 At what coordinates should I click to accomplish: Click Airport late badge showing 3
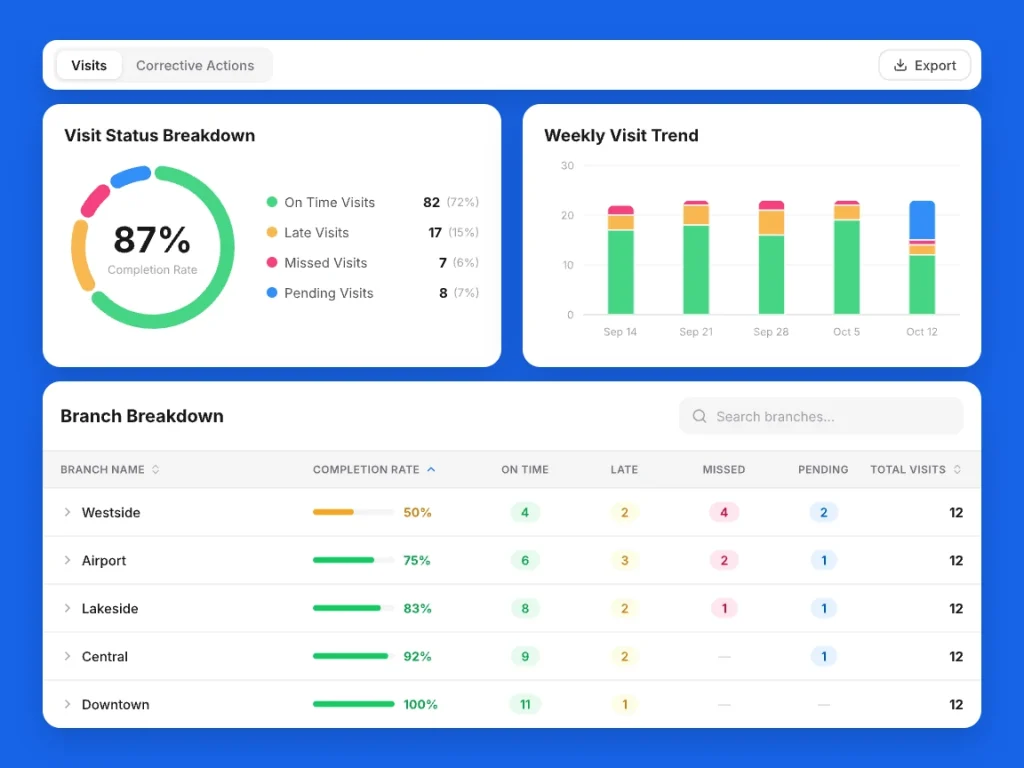624,560
